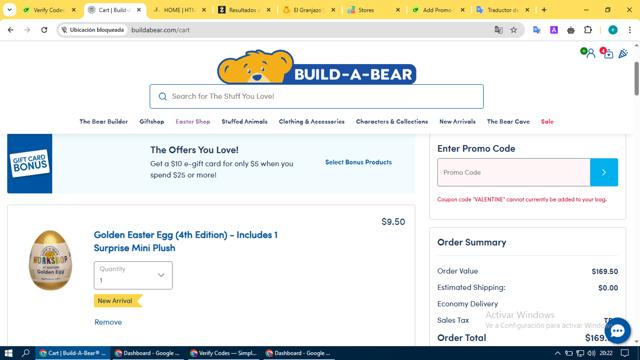Screen dimensions: 640x360
Task: Click the search for stuff field
Action: 316,96
